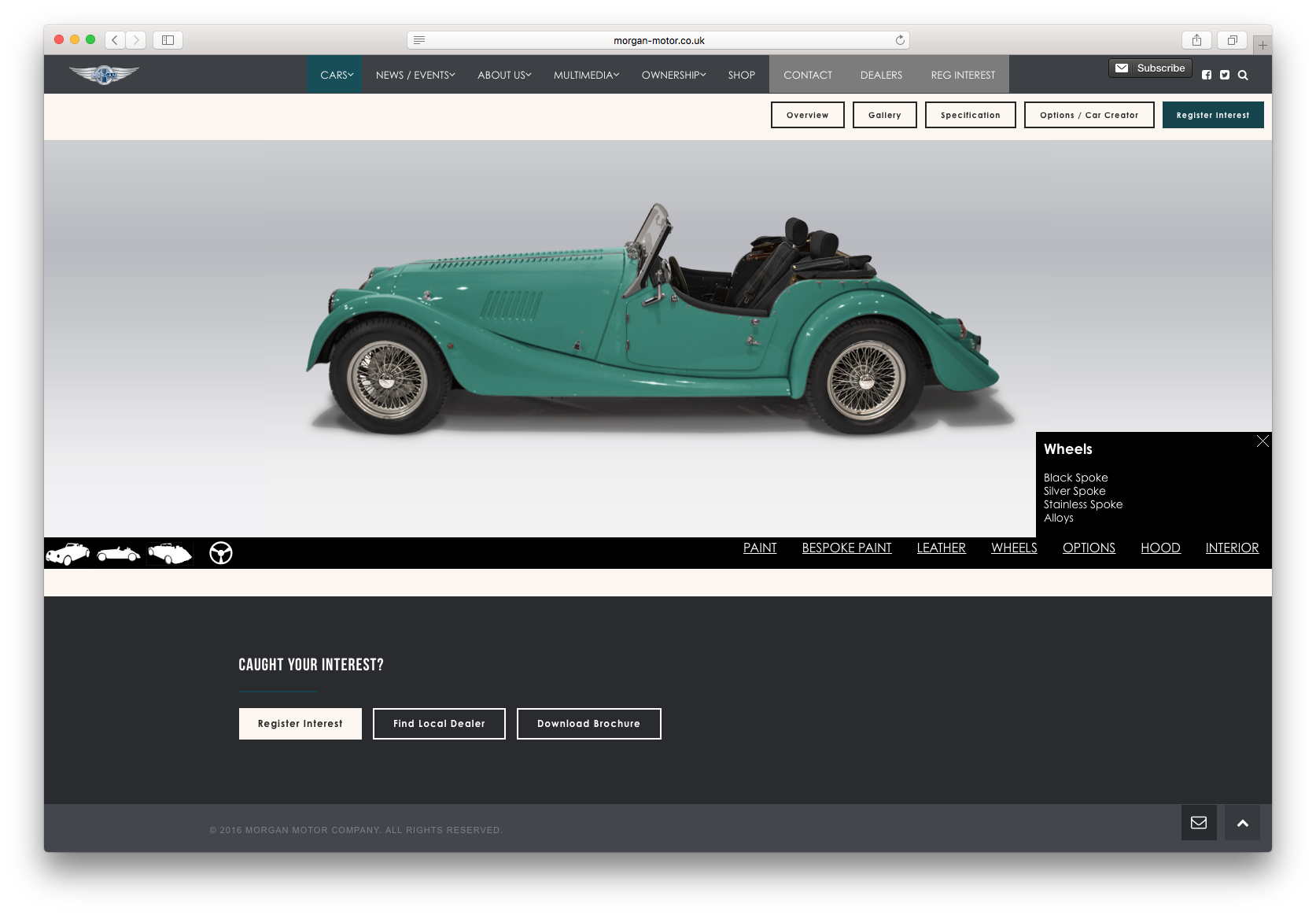Screen dimensions: 1316x915
Task: Open the PAINT configurator option
Action: pos(760,548)
